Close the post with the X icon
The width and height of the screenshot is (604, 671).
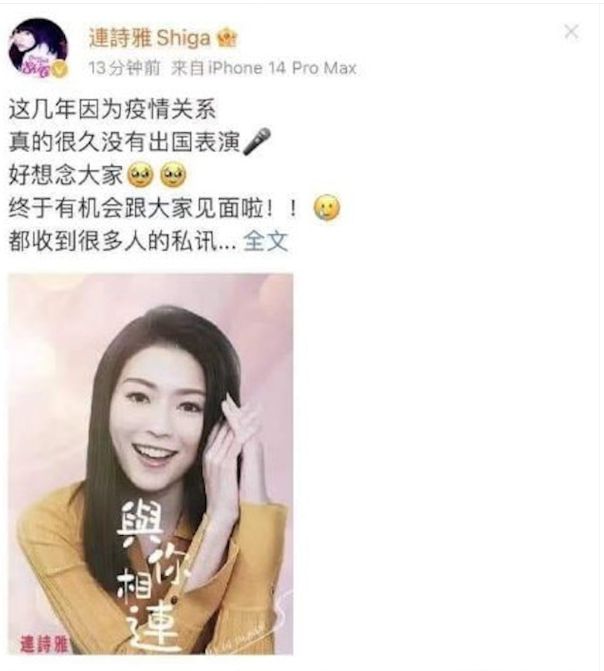(x=571, y=32)
